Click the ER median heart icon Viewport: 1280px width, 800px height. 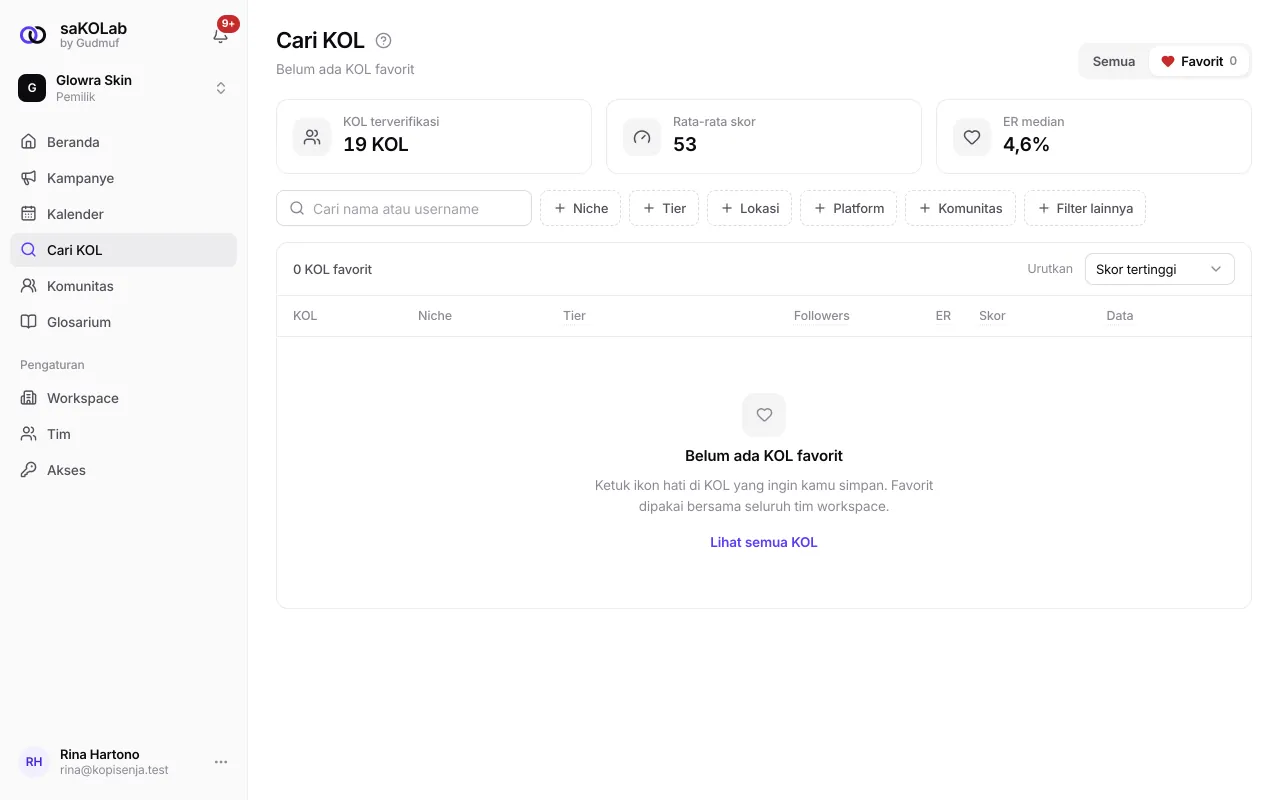point(972,137)
